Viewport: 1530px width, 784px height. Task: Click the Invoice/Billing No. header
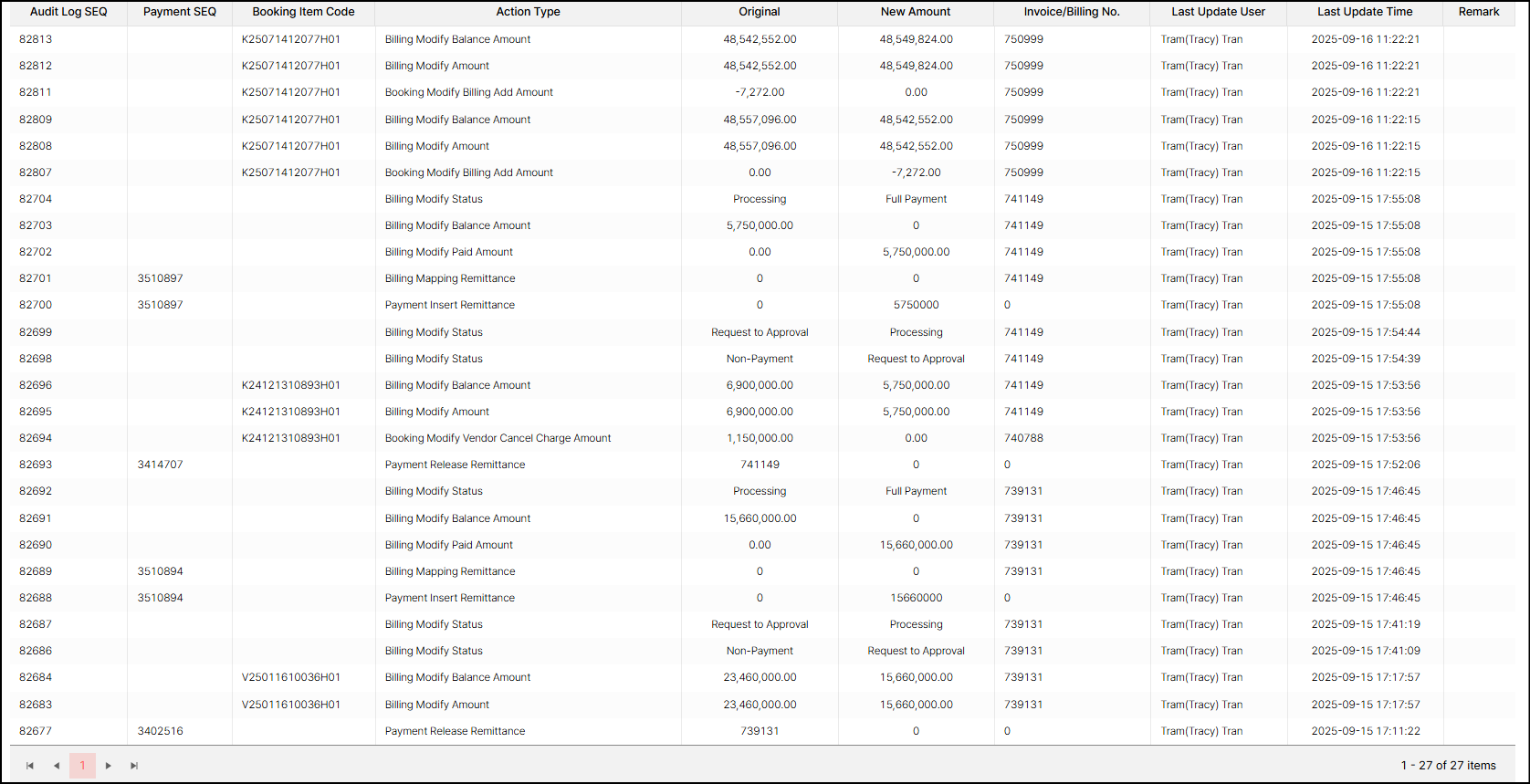1072,12
